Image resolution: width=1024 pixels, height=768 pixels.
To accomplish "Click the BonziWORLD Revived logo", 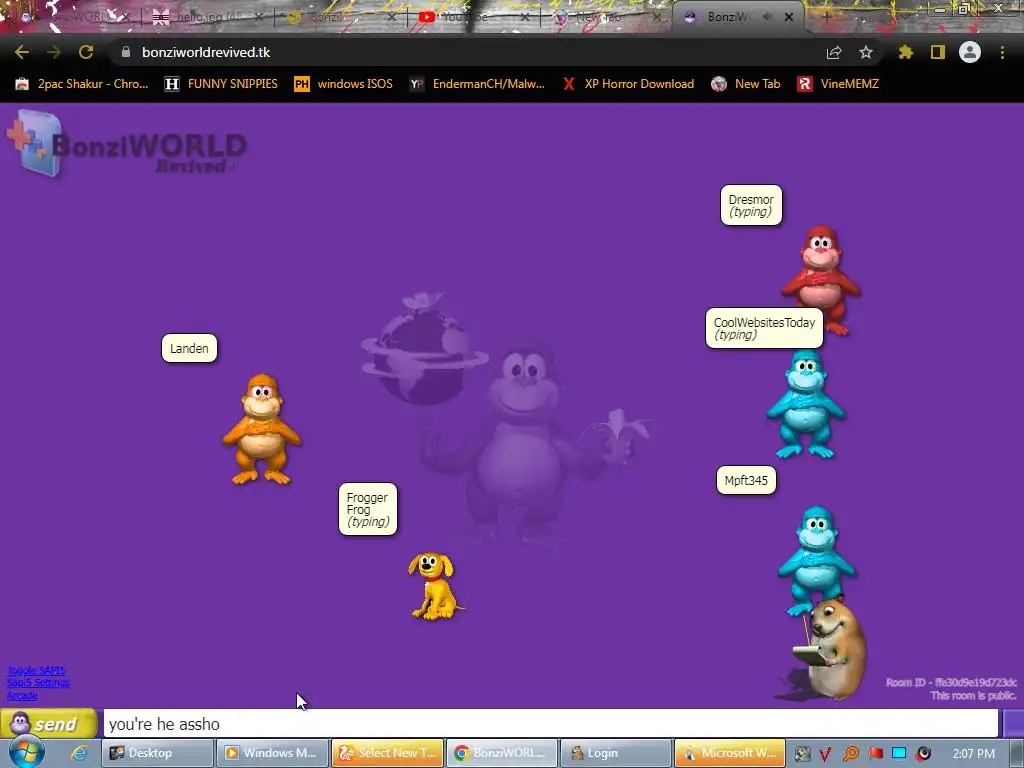I will pos(127,144).
